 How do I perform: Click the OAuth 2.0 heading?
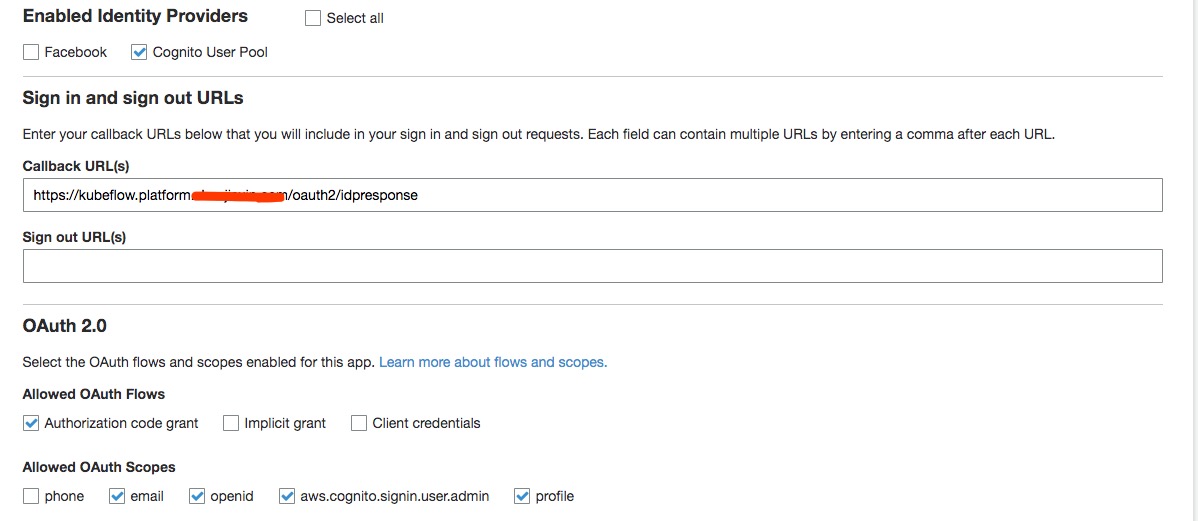pos(65,326)
